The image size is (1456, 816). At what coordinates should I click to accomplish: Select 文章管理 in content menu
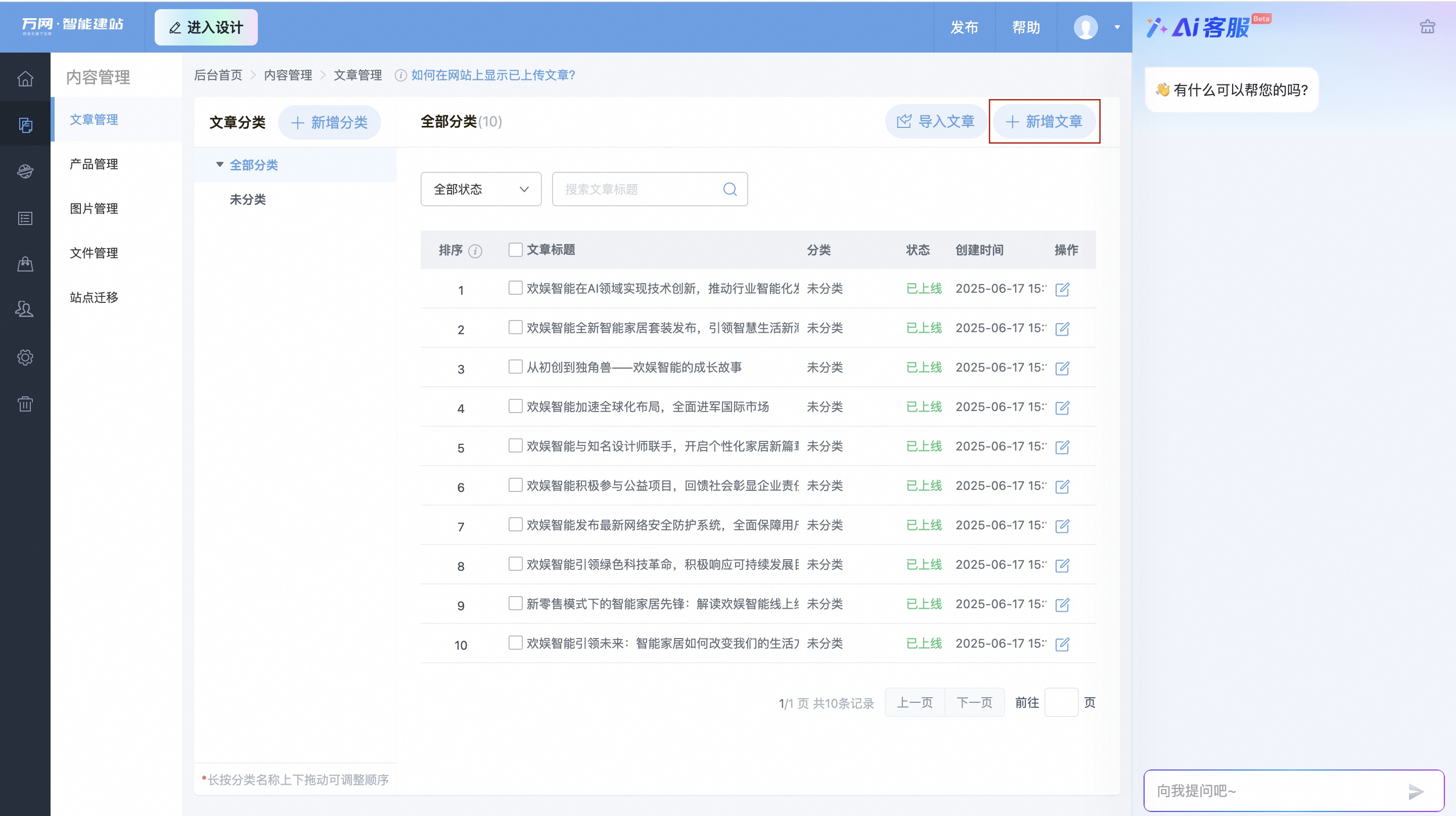tap(94, 119)
